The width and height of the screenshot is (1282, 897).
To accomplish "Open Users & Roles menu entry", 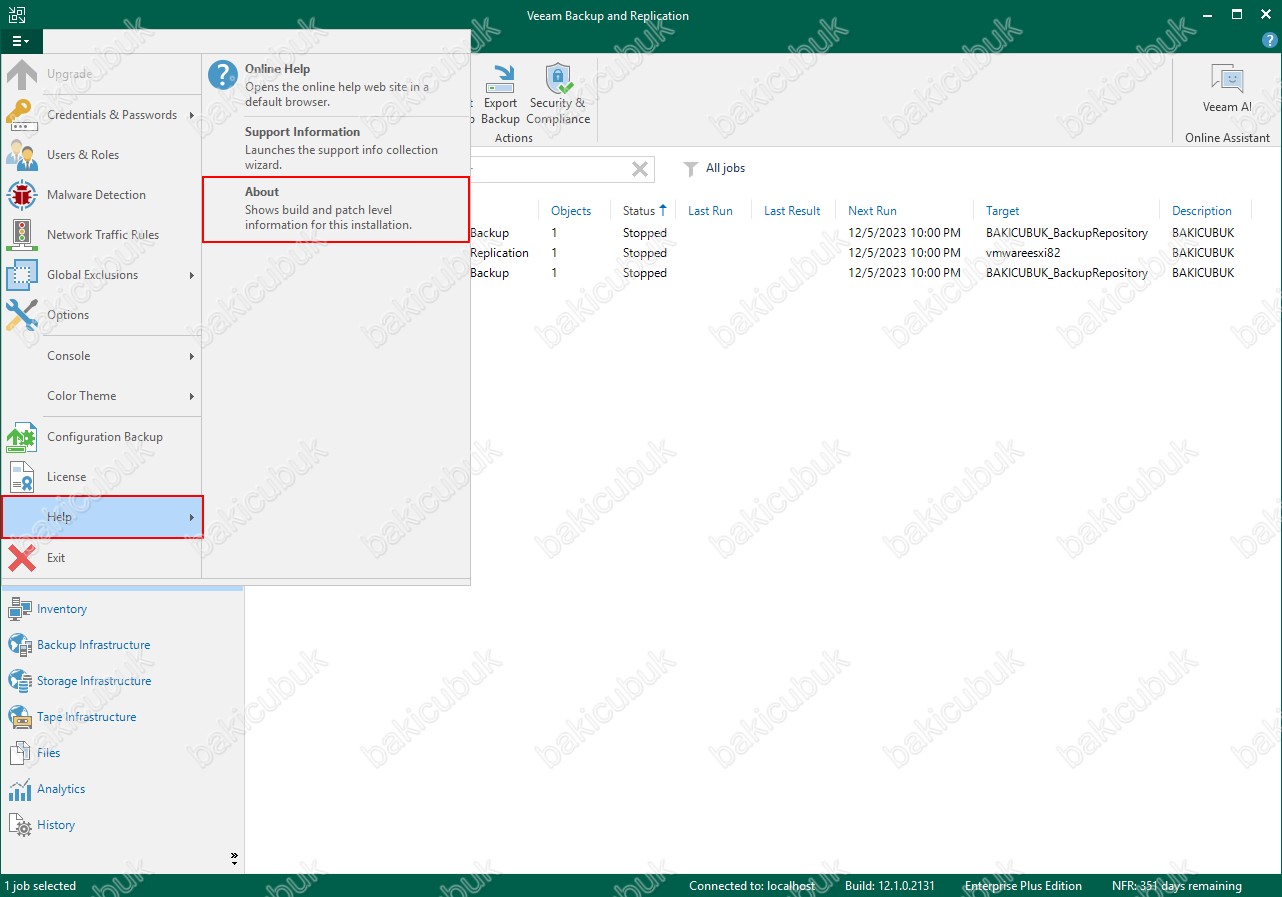I will pyautogui.click(x=101, y=155).
